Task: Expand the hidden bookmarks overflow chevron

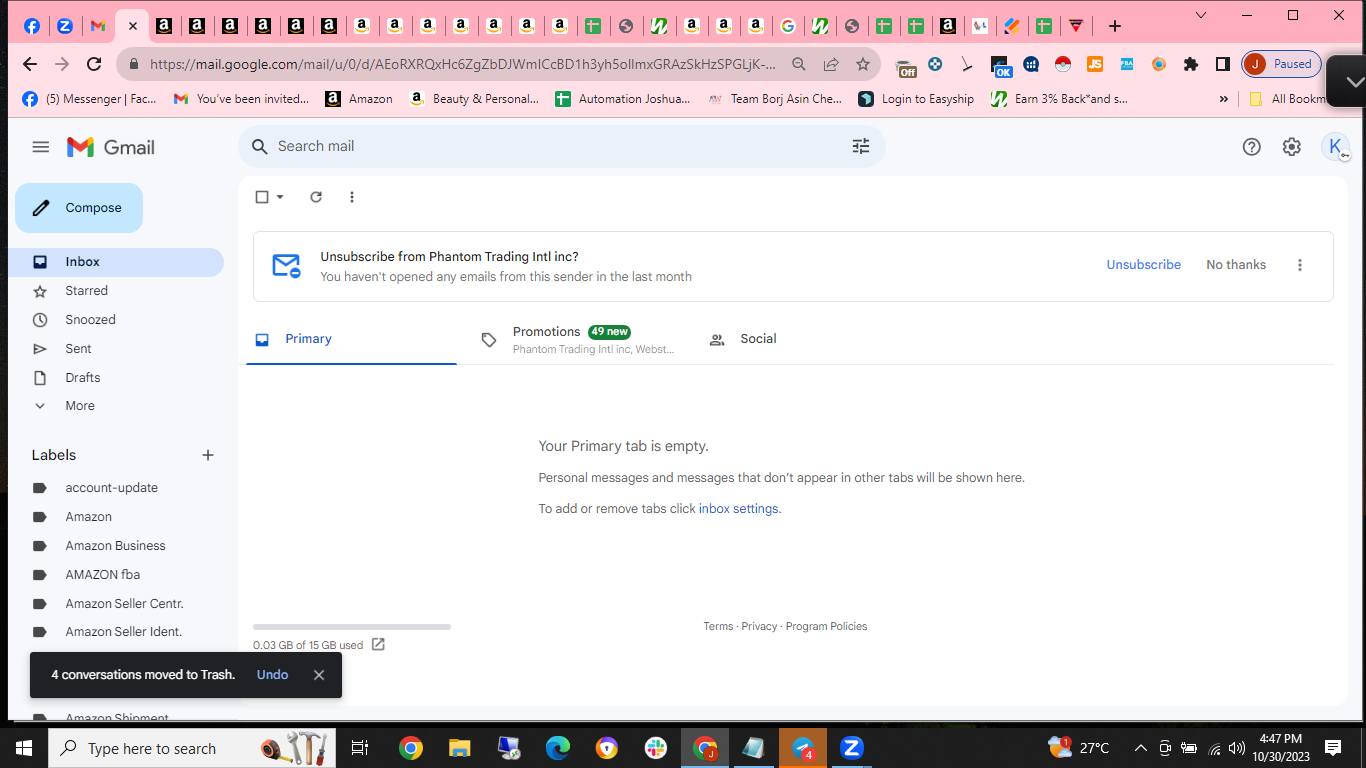Action: click(x=1224, y=99)
